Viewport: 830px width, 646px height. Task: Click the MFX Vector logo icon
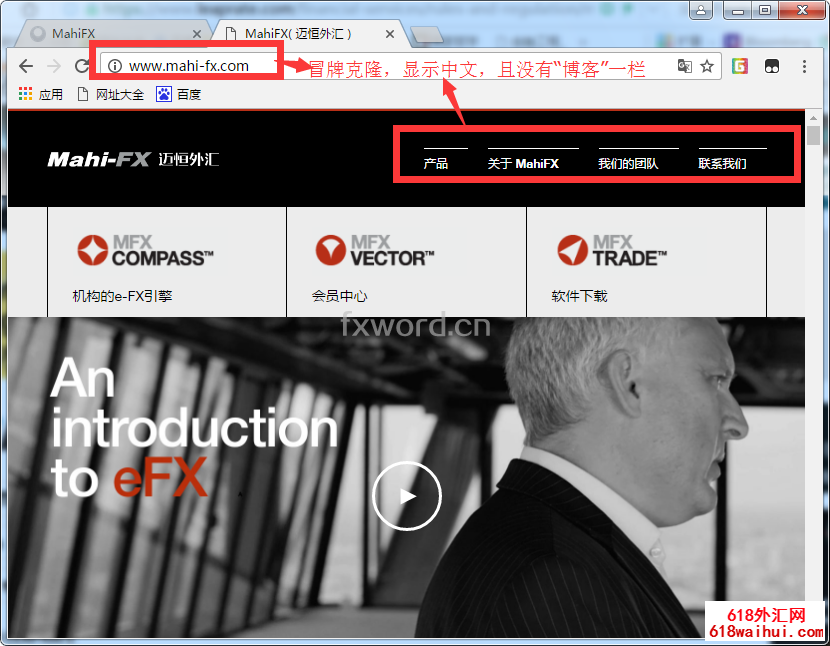click(x=331, y=250)
